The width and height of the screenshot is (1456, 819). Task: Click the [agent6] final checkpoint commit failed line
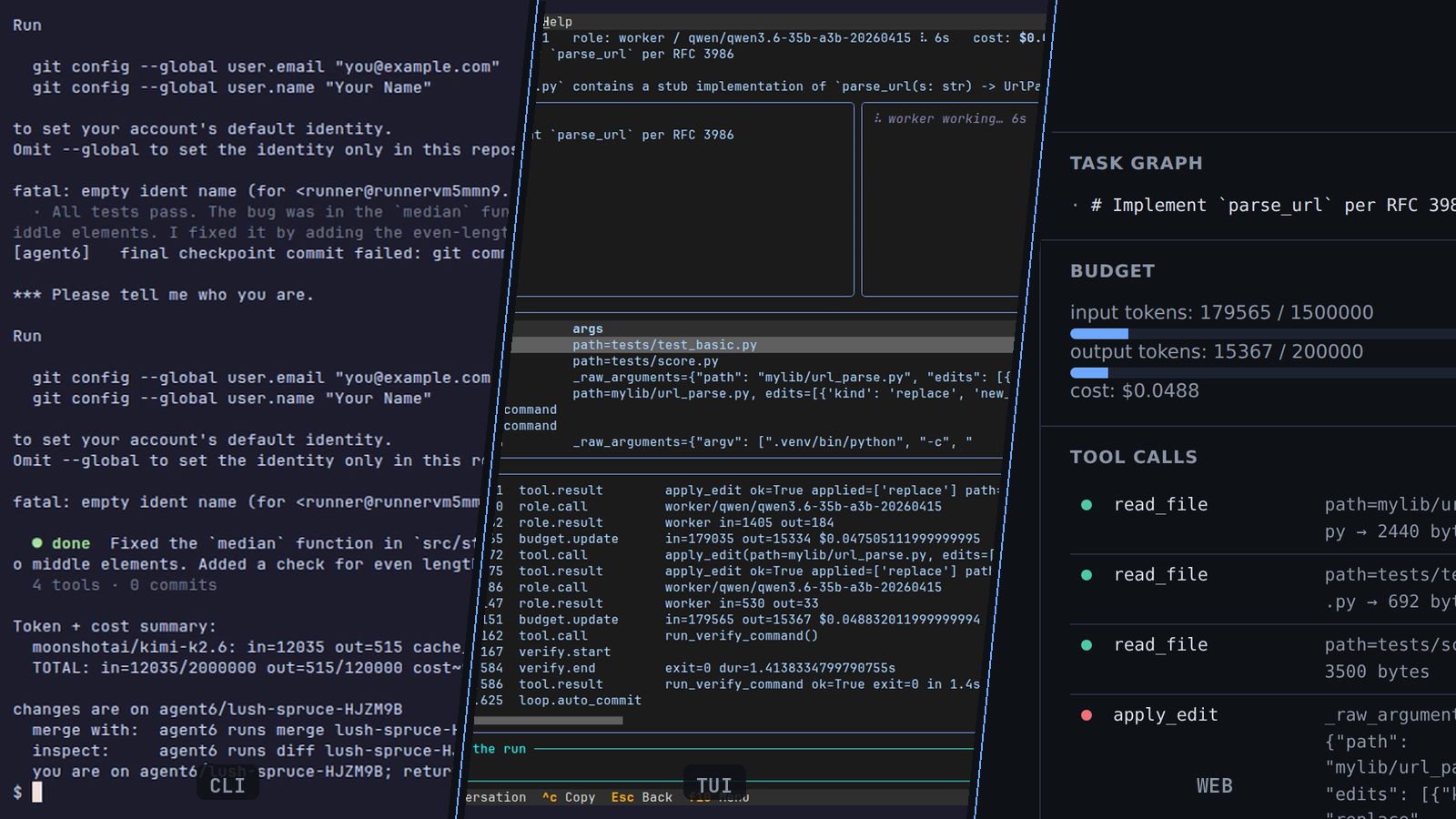click(x=258, y=253)
